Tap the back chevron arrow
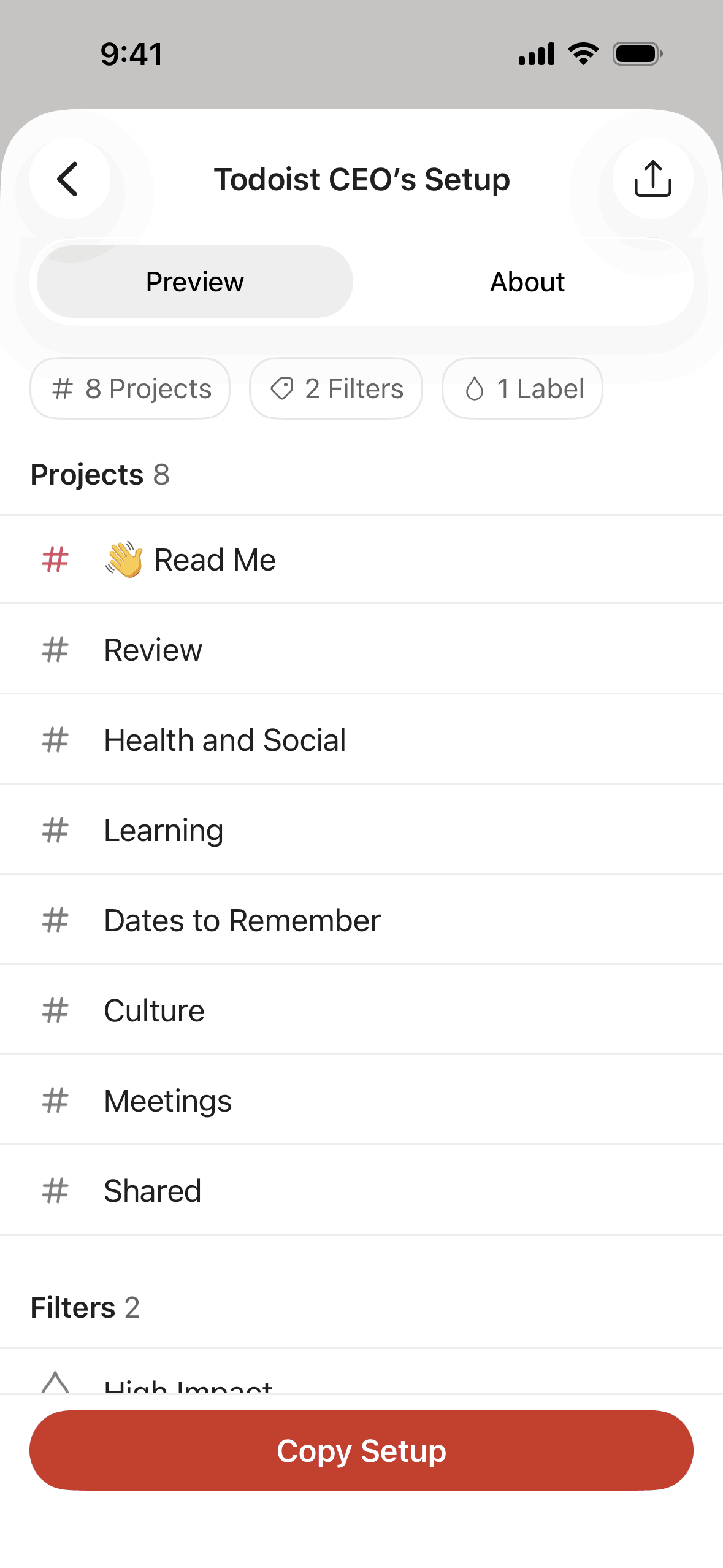 [x=69, y=179]
